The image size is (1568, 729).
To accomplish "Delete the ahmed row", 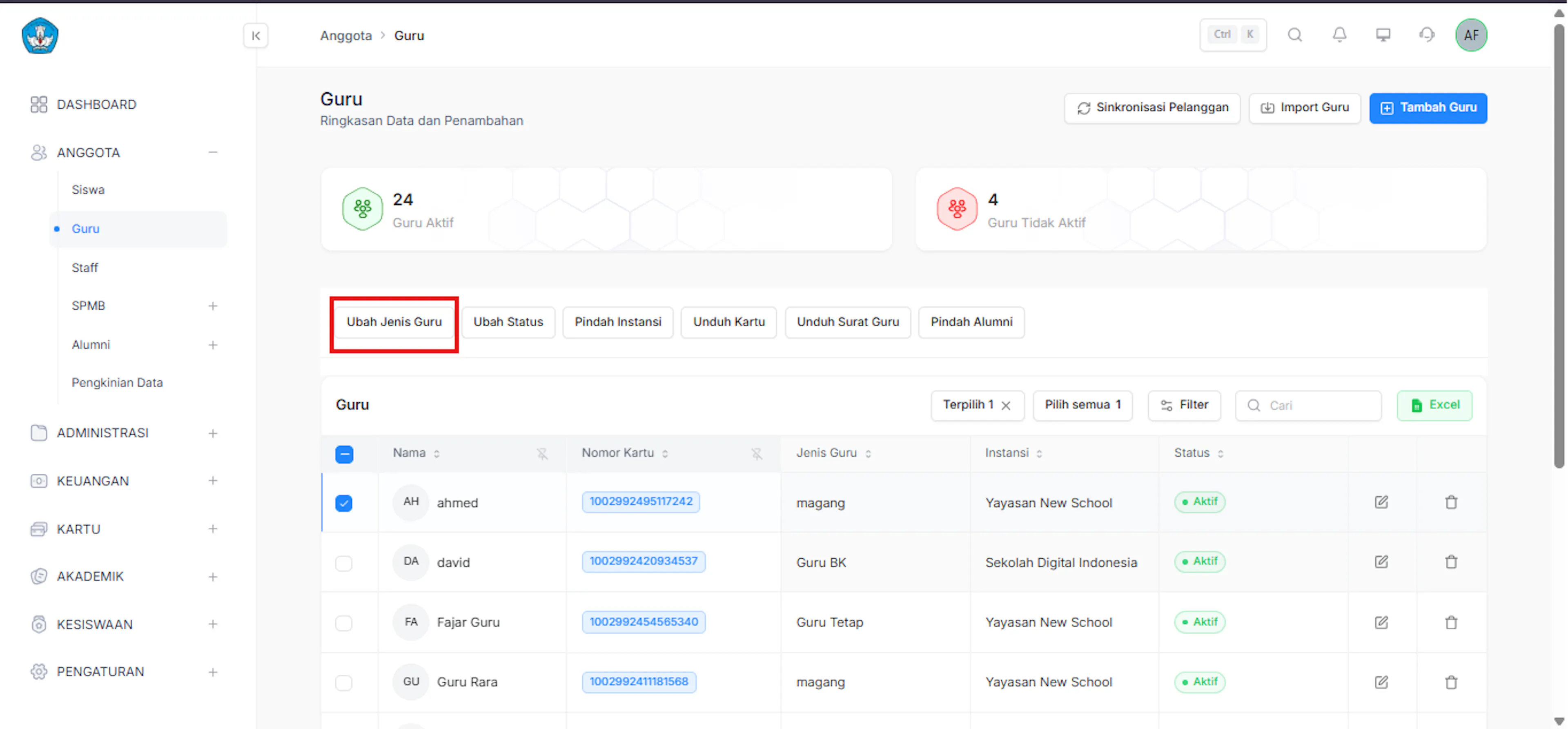I will pos(1451,502).
